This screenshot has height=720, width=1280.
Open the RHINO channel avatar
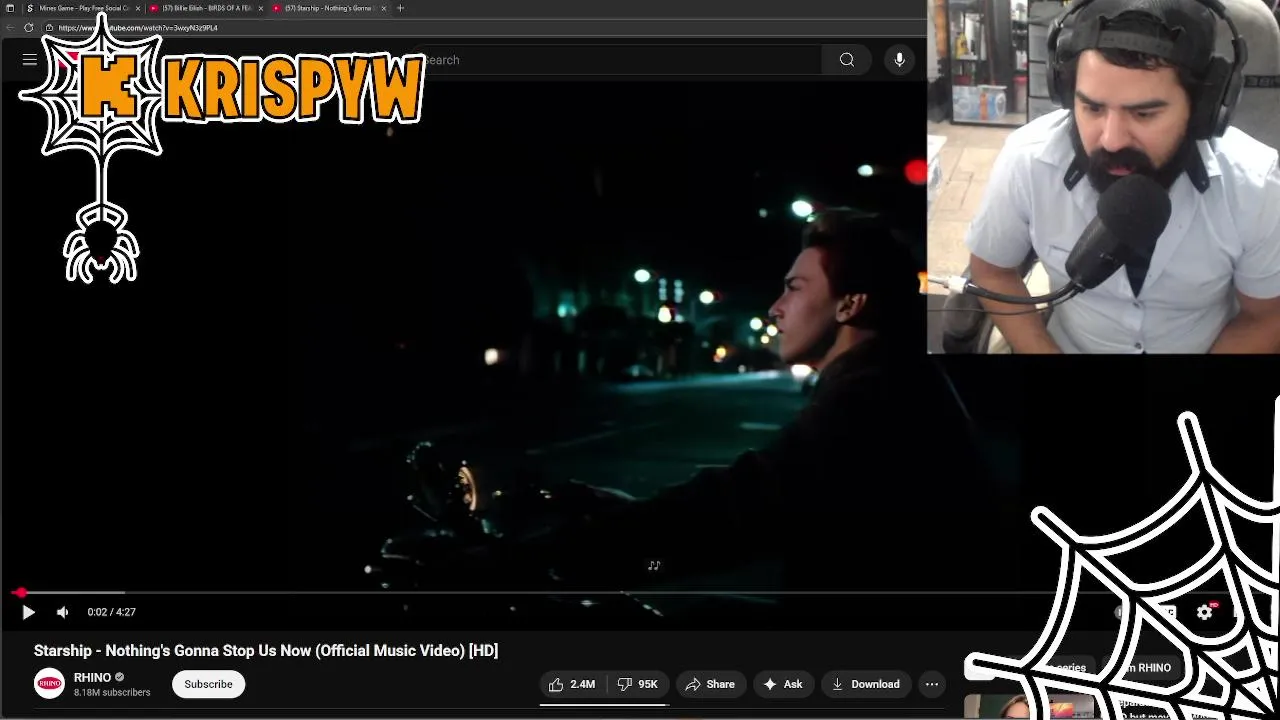(x=49, y=684)
